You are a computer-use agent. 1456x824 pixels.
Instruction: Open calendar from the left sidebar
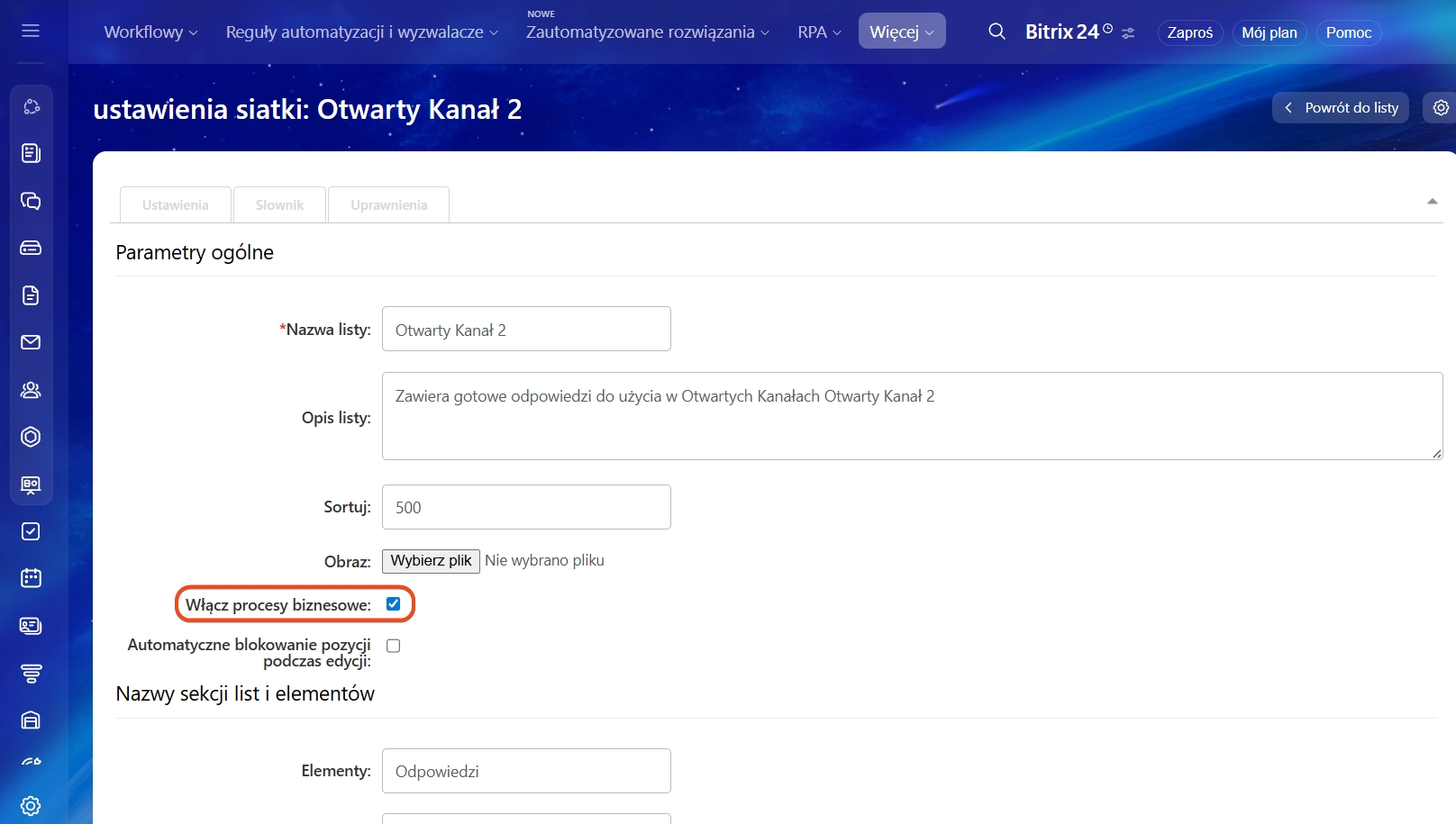31,578
